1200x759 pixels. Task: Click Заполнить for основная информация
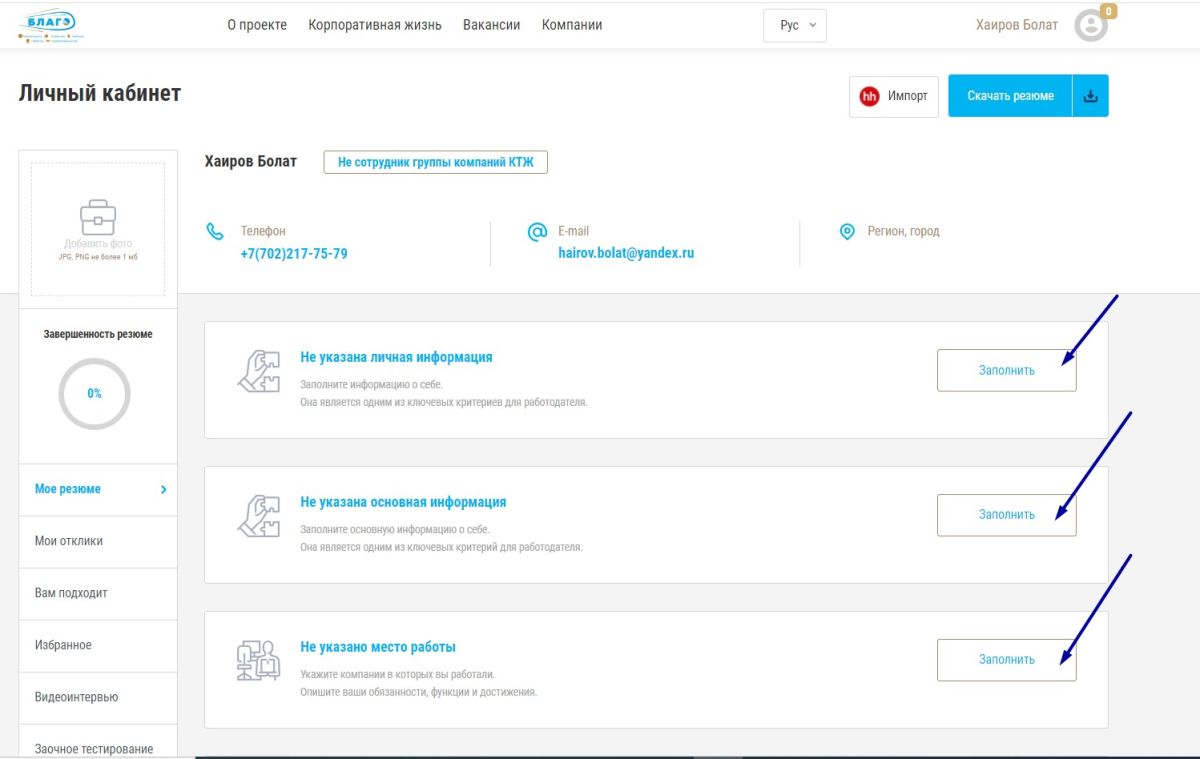pos(1007,515)
